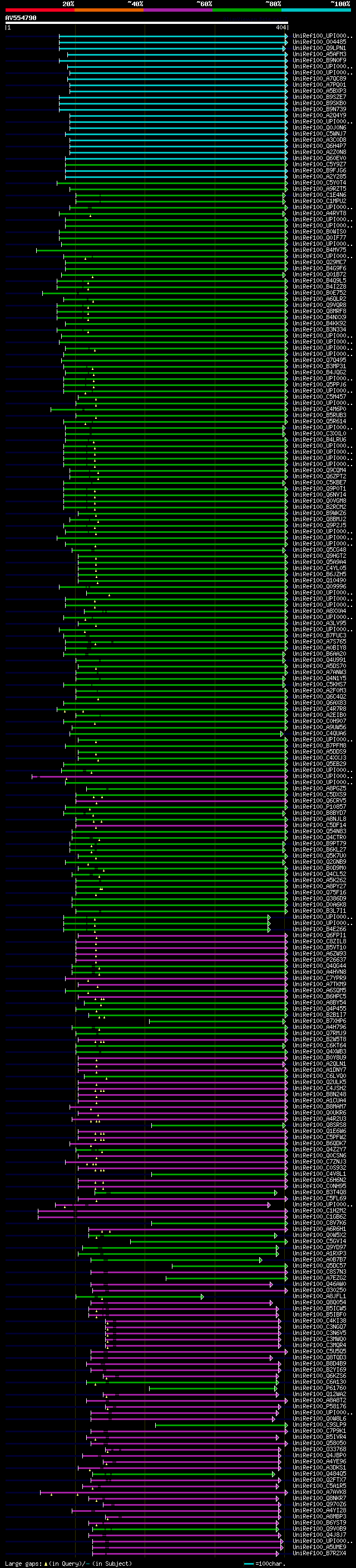Open hit UniRef100_A7QC89

pyautogui.click(x=319, y=78)
